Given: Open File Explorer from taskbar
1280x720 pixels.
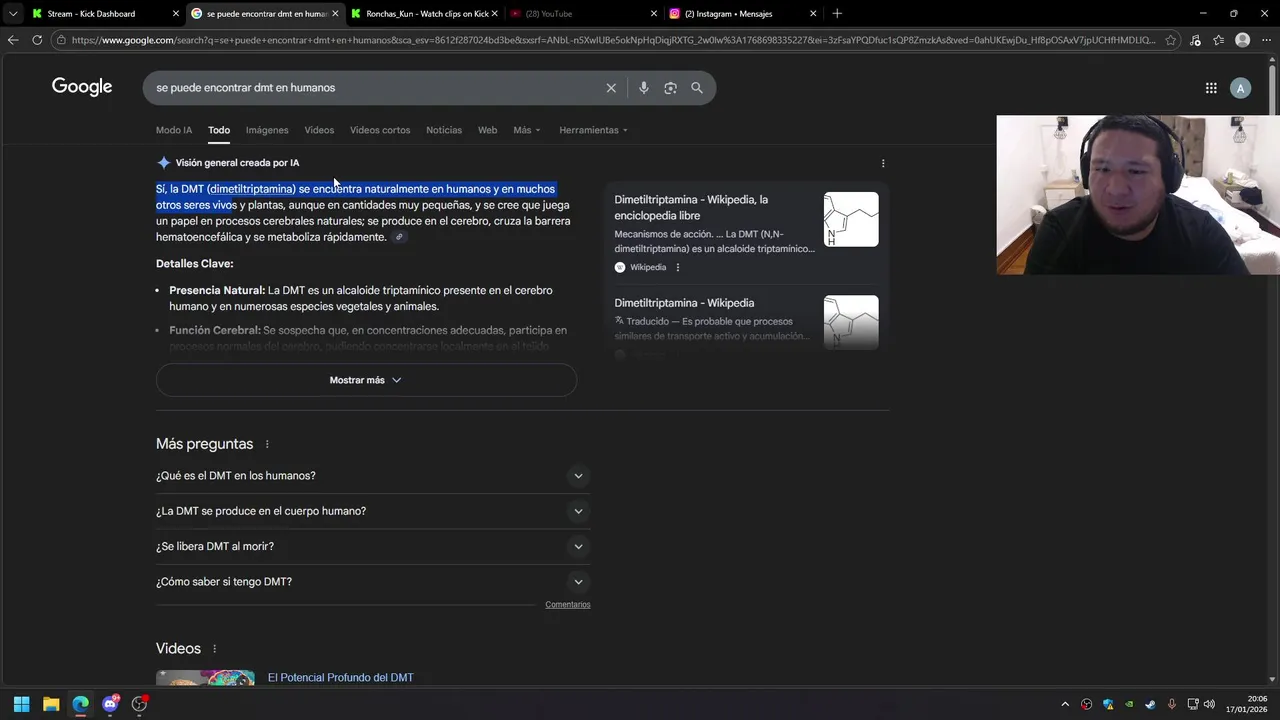Looking at the screenshot, I should (51, 704).
